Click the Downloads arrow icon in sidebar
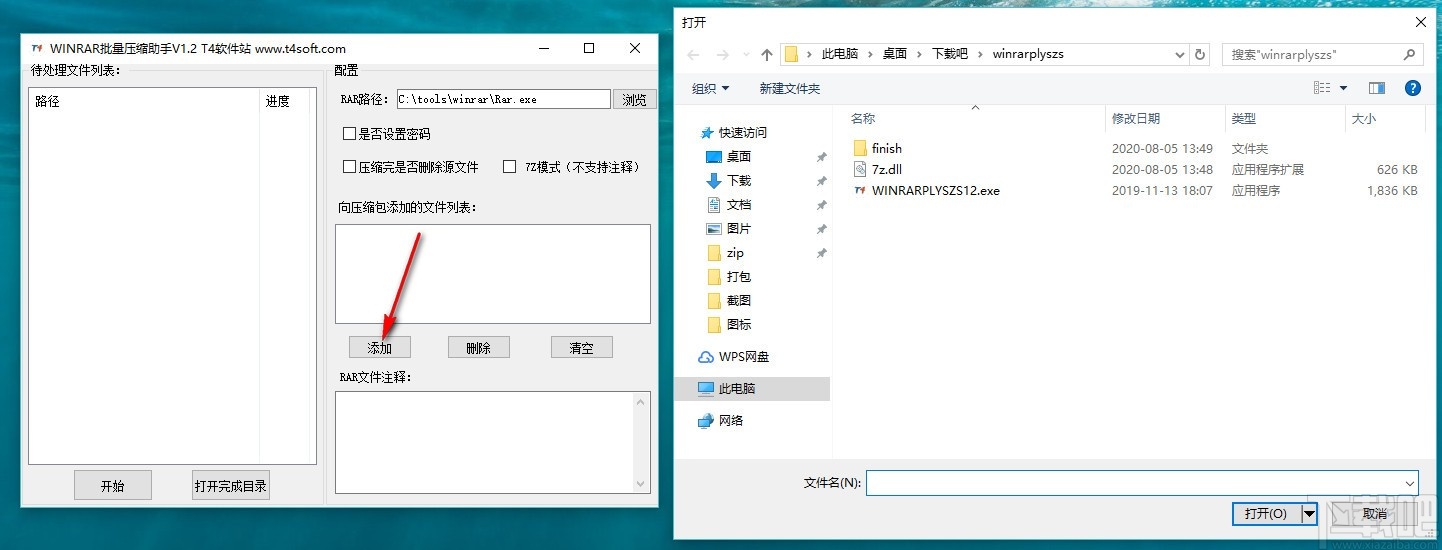This screenshot has height=550, width=1442. point(714,180)
